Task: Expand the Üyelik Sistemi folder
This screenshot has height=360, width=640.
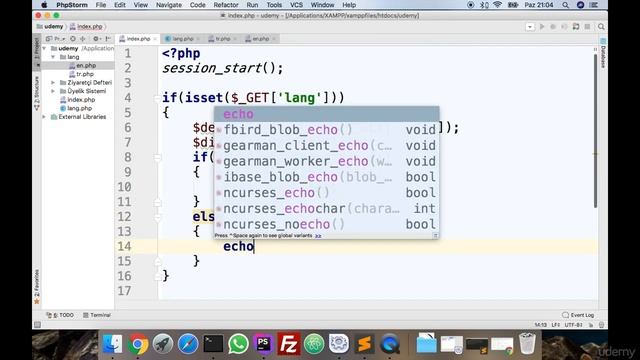Action: (x=53, y=91)
